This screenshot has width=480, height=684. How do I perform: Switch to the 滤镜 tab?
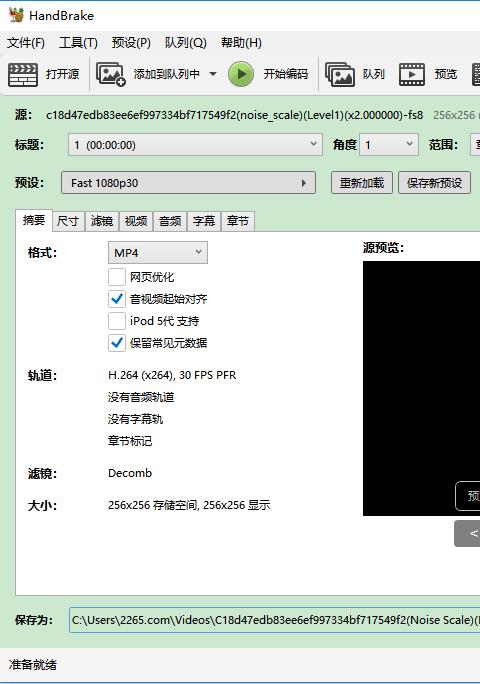point(102,221)
